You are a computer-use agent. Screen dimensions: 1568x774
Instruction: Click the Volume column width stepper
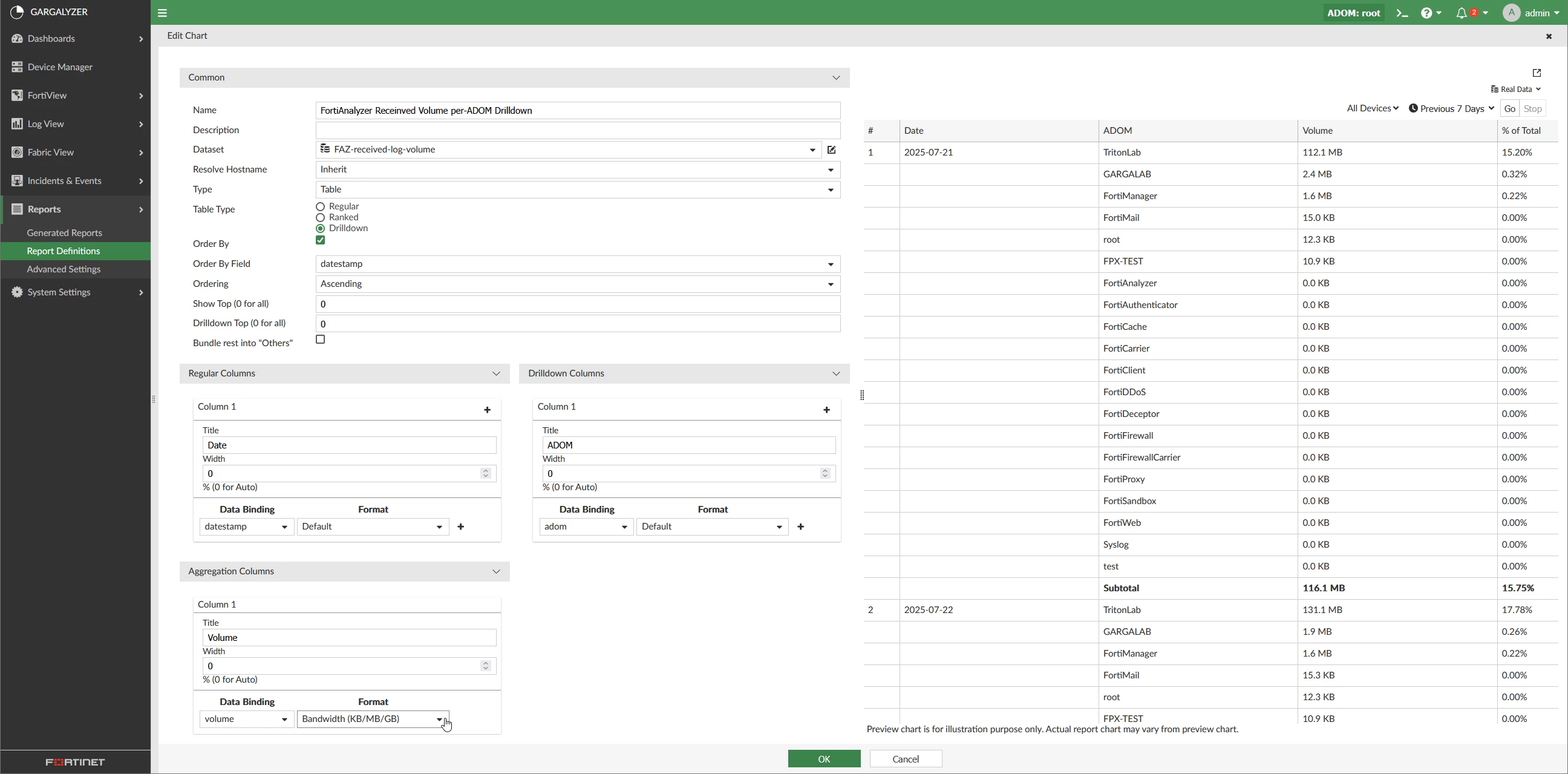click(x=486, y=666)
